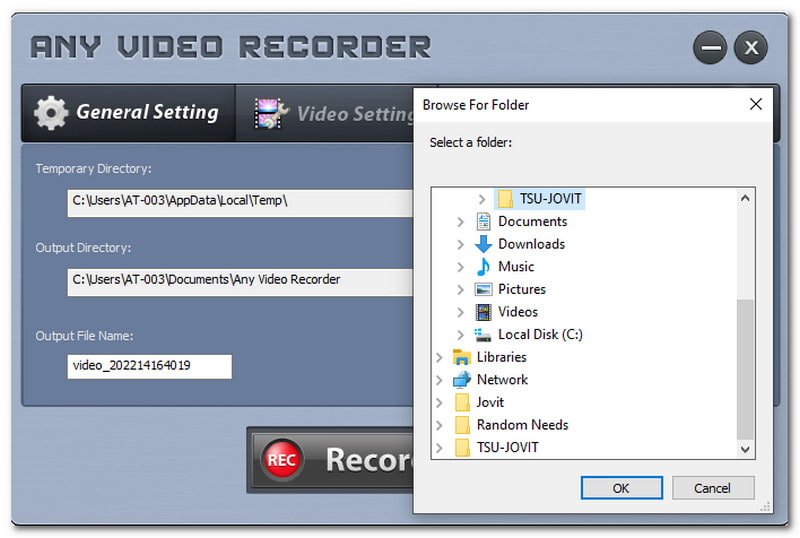This screenshot has width=800, height=538.
Task: Switch to the Video Setting tab
Action: [325, 113]
